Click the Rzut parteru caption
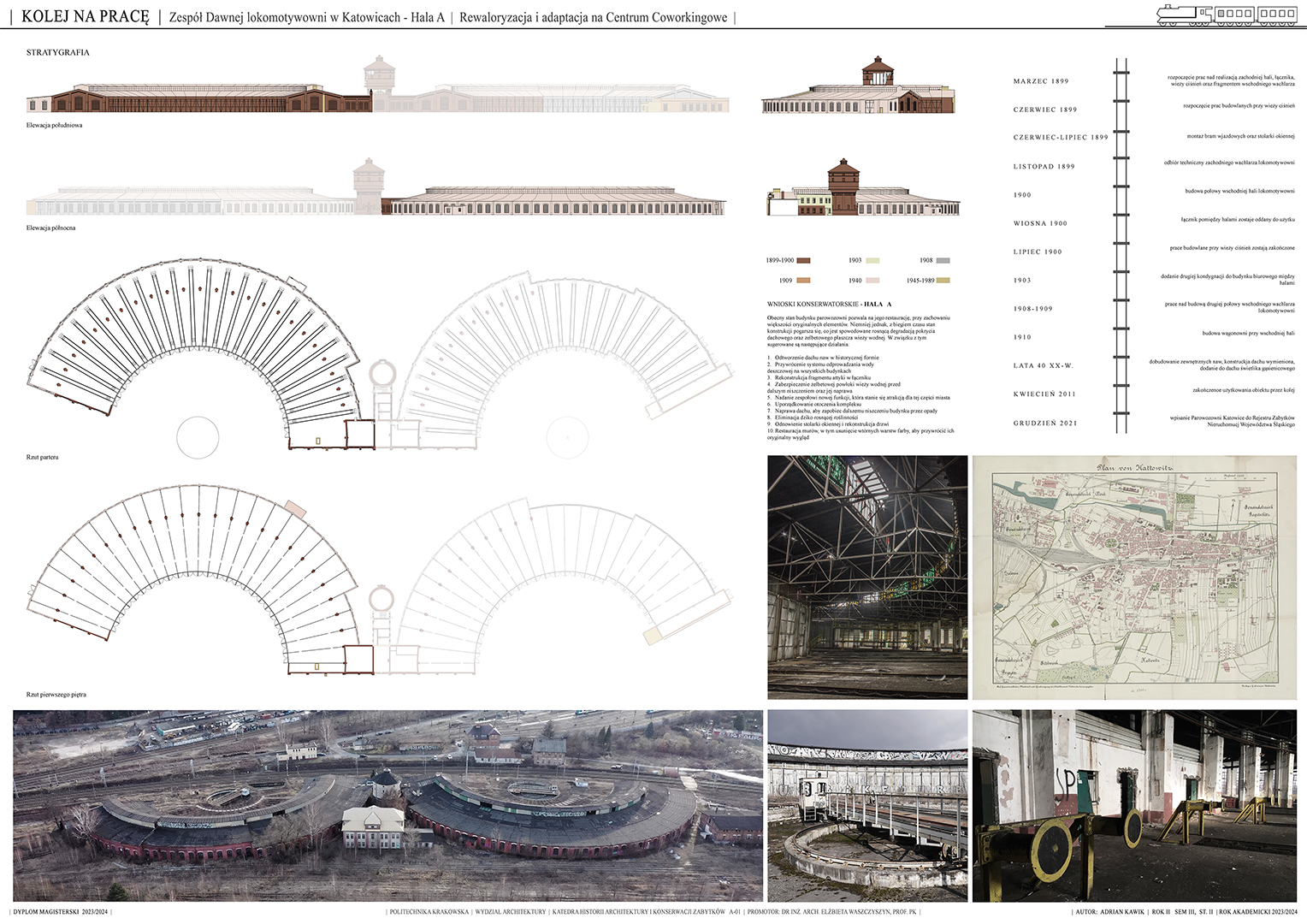This screenshot has width=1307, height=924. (43, 458)
